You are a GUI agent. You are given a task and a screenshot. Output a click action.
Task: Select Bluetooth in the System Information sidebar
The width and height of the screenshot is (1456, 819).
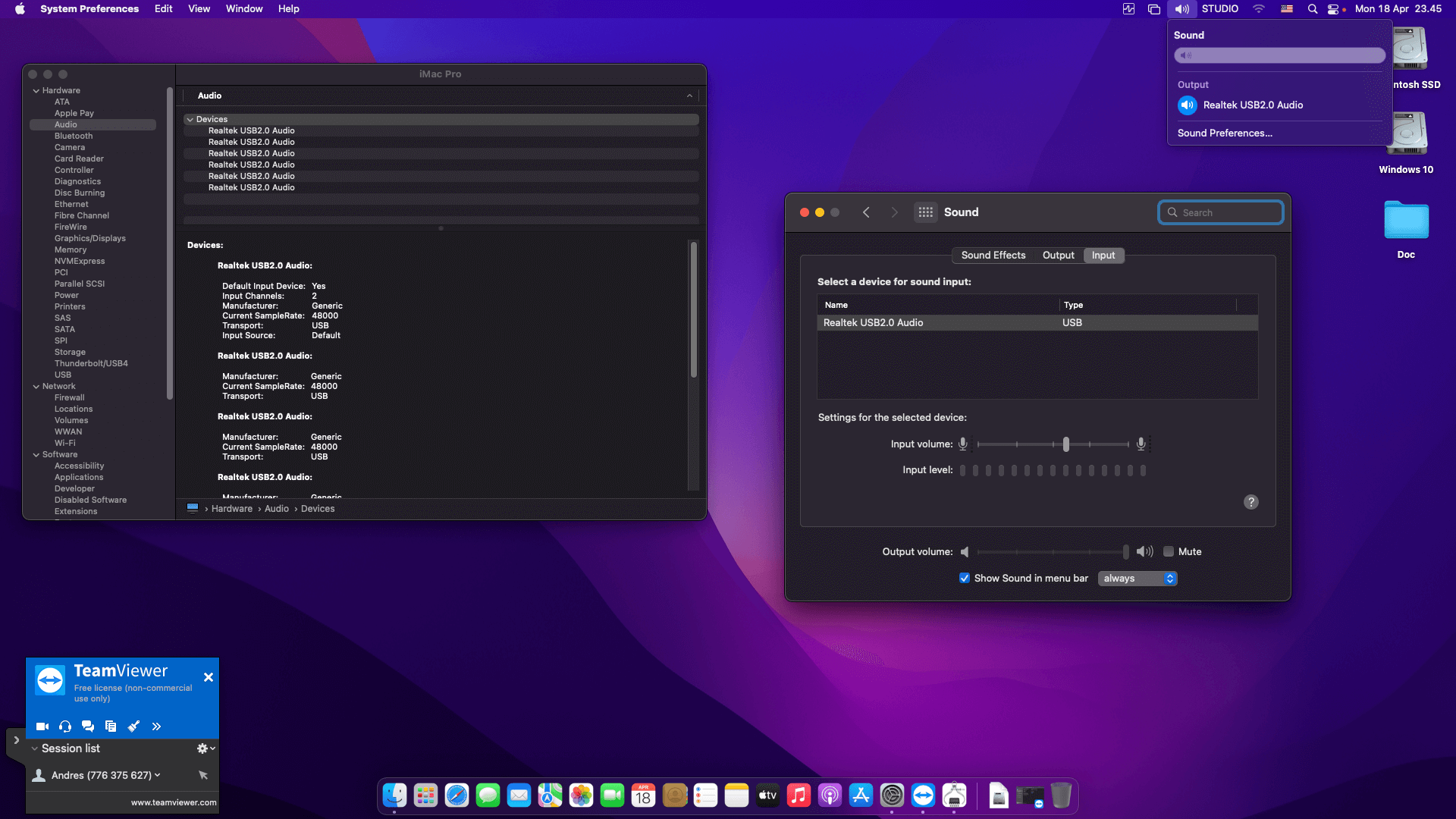[74, 136]
